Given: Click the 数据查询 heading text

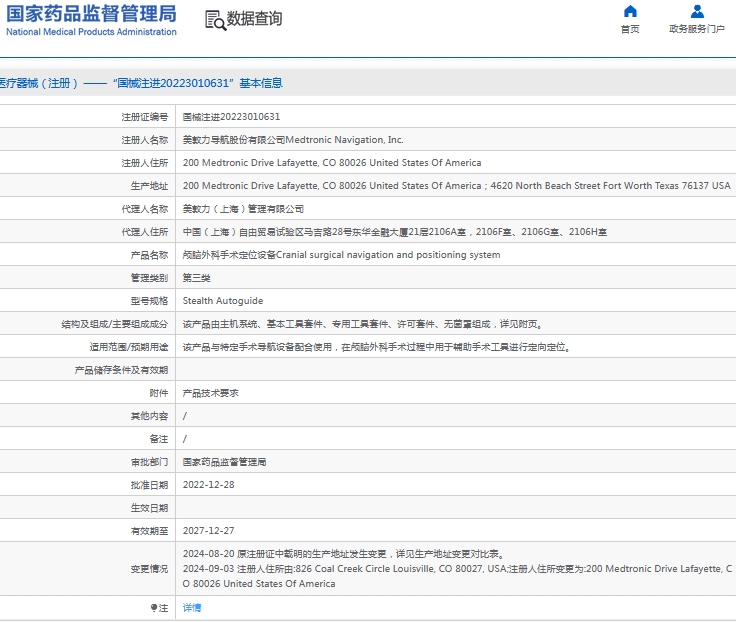Looking at the screenshot, I should tap(254, 19).
